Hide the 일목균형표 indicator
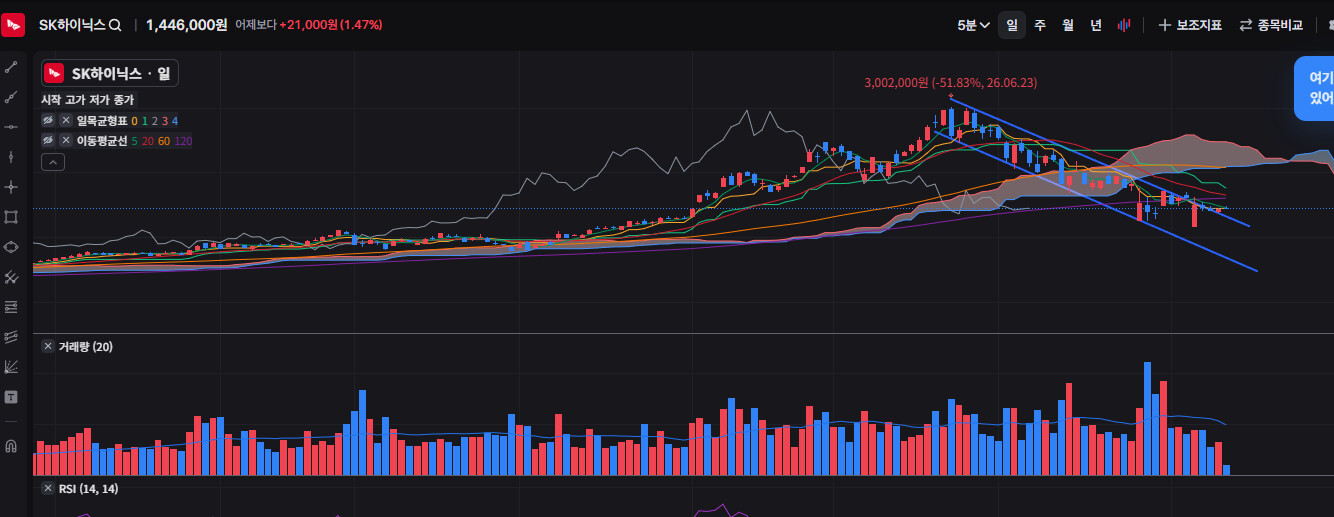 pos(47,120)
